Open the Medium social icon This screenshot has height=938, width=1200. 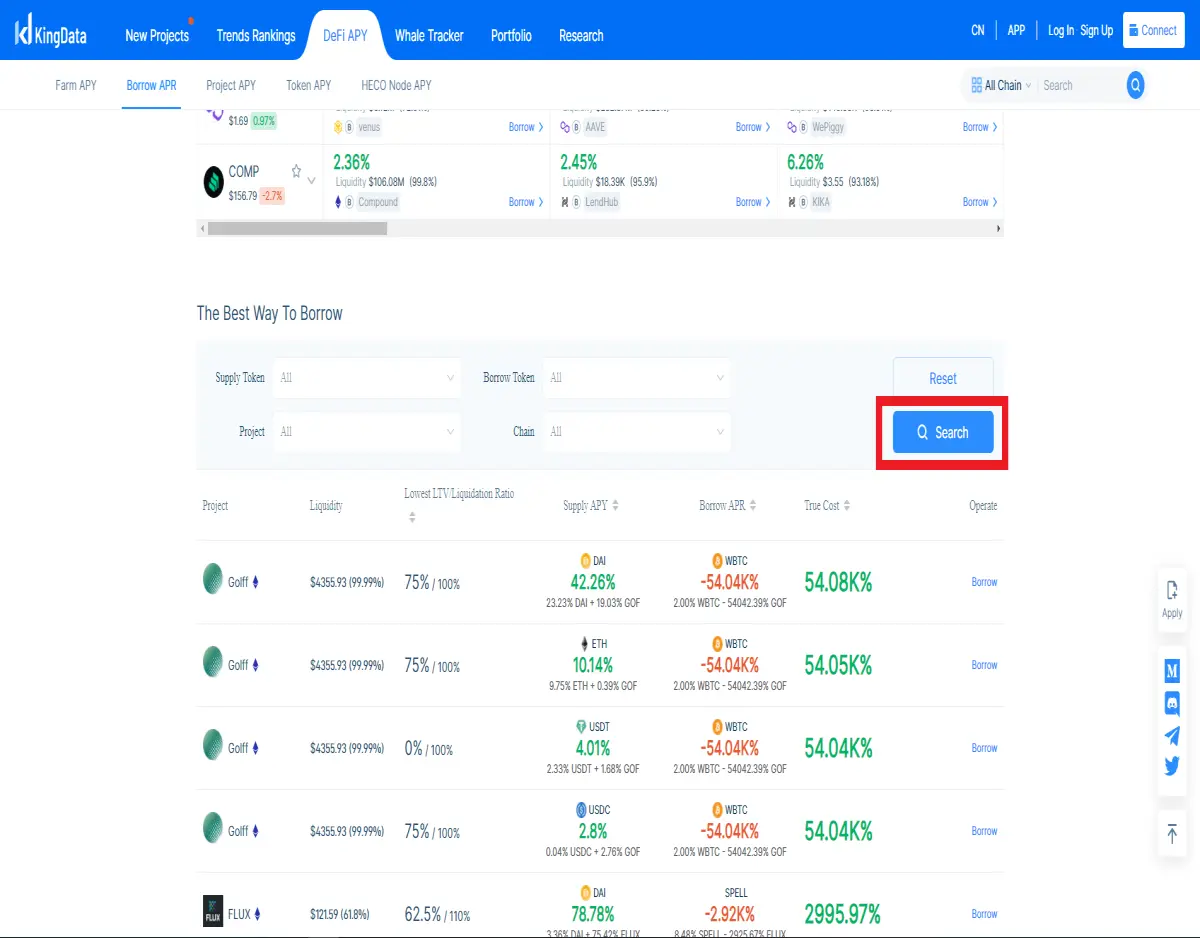1172,670
